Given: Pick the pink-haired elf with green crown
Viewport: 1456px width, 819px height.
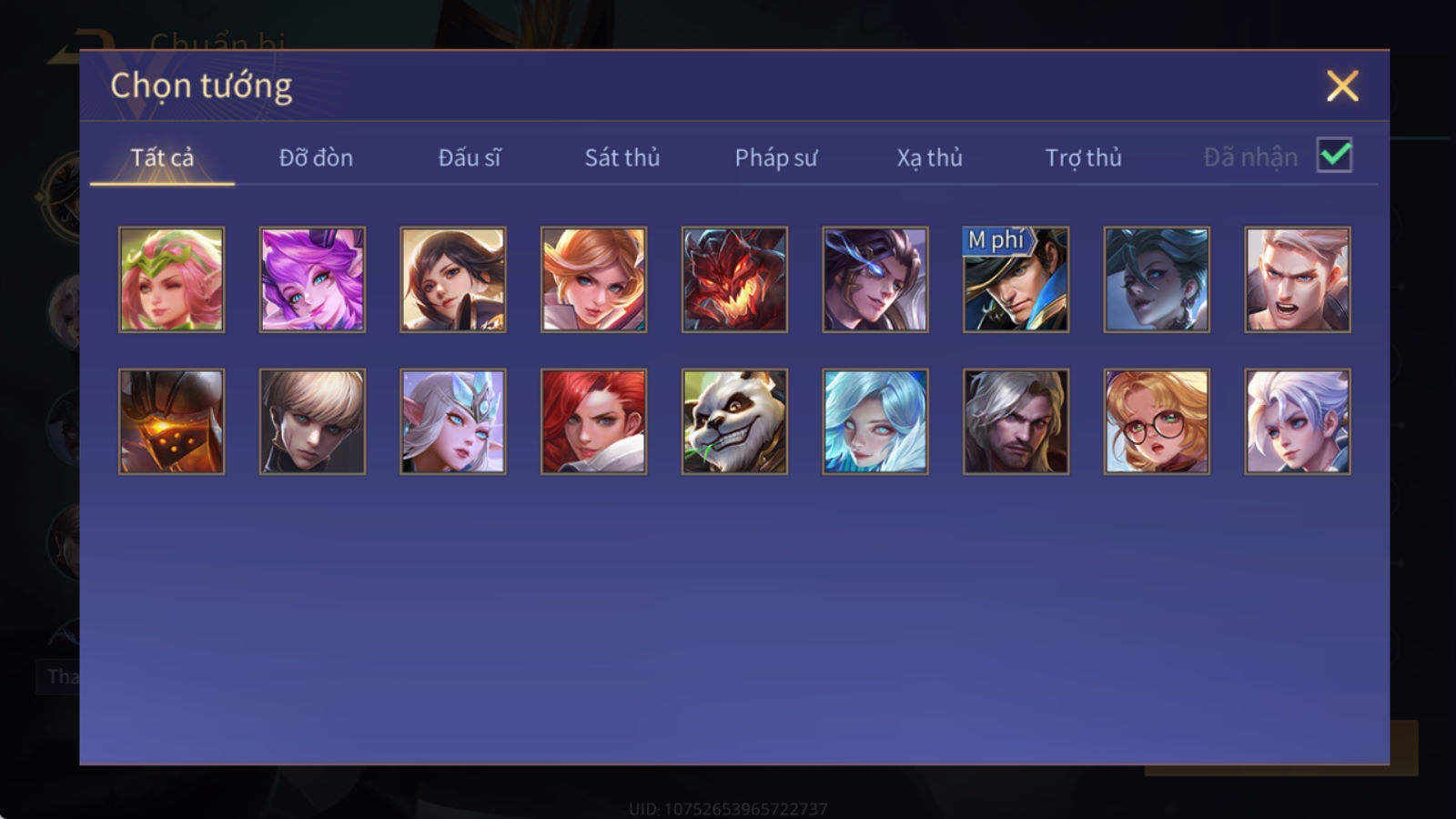Looking at the screenshot, I should pyautogui.click(x=171, y=279).
